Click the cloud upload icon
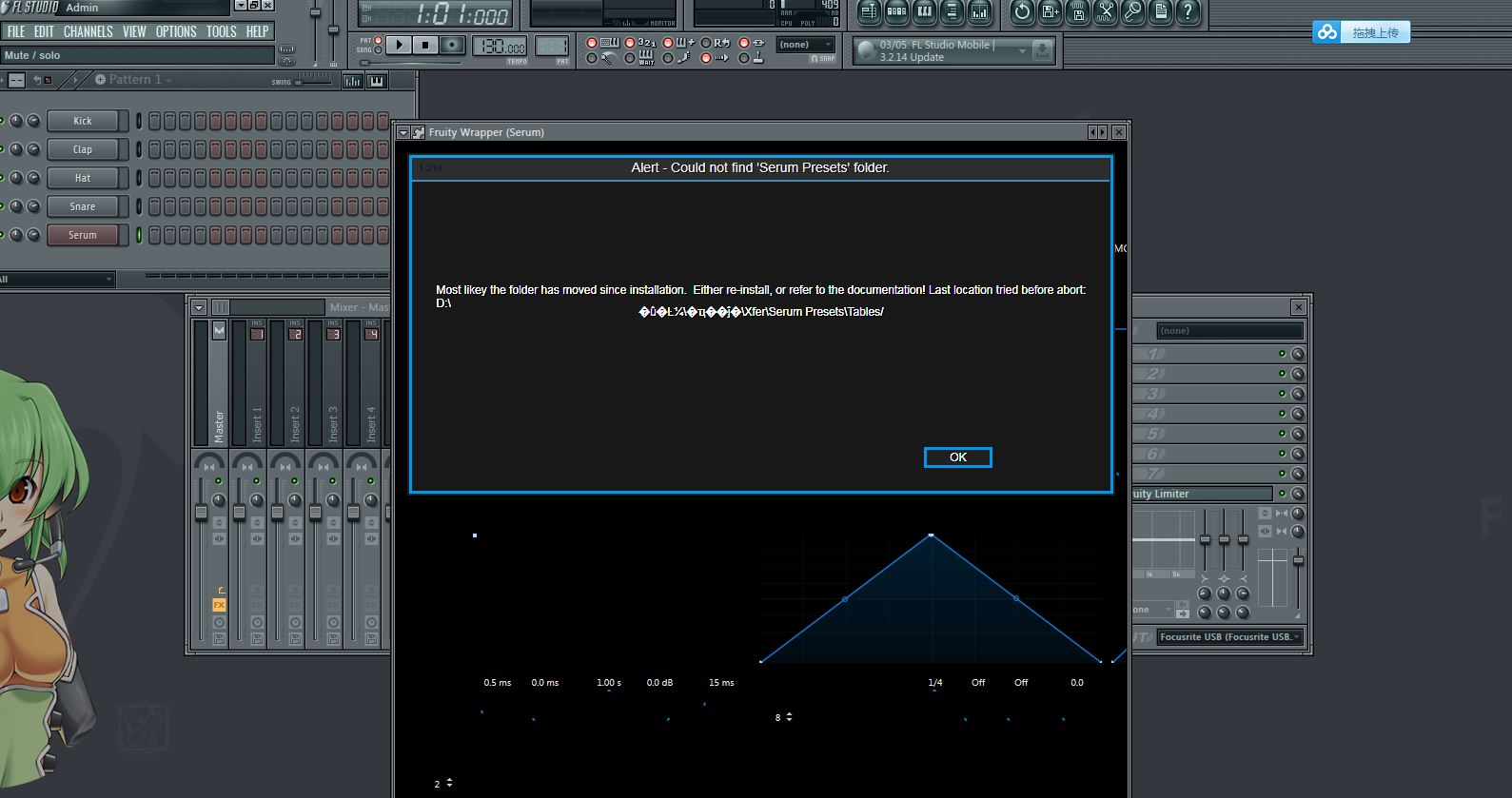The height and width of the screenshot is (798, 1512). click(x=1326, y=32)
